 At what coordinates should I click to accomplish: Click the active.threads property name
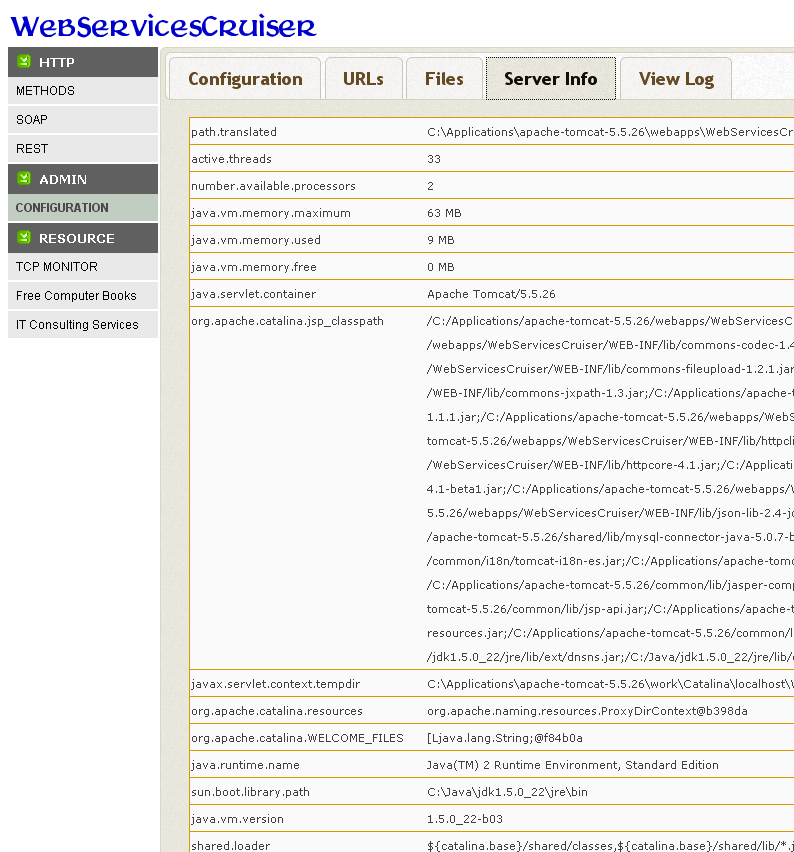pyautogui.click(x=231, y=159)
